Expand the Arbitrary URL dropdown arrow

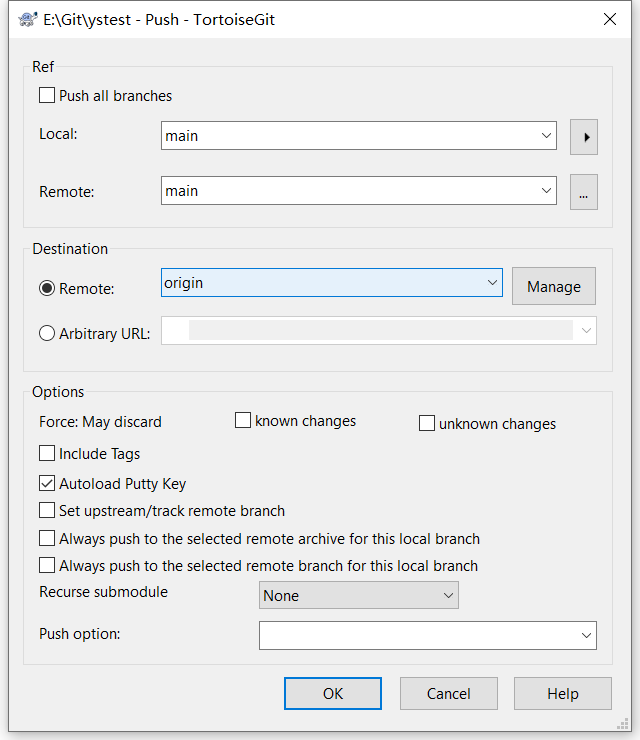click(x=586, y=330)
